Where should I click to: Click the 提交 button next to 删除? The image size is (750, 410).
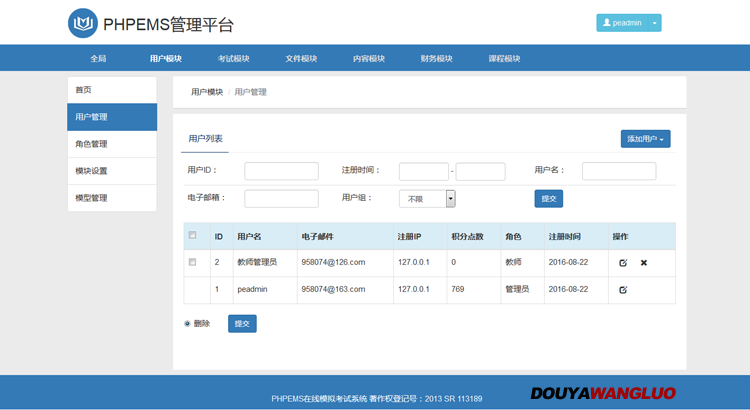pyautogui.click(x=242, y=323)
